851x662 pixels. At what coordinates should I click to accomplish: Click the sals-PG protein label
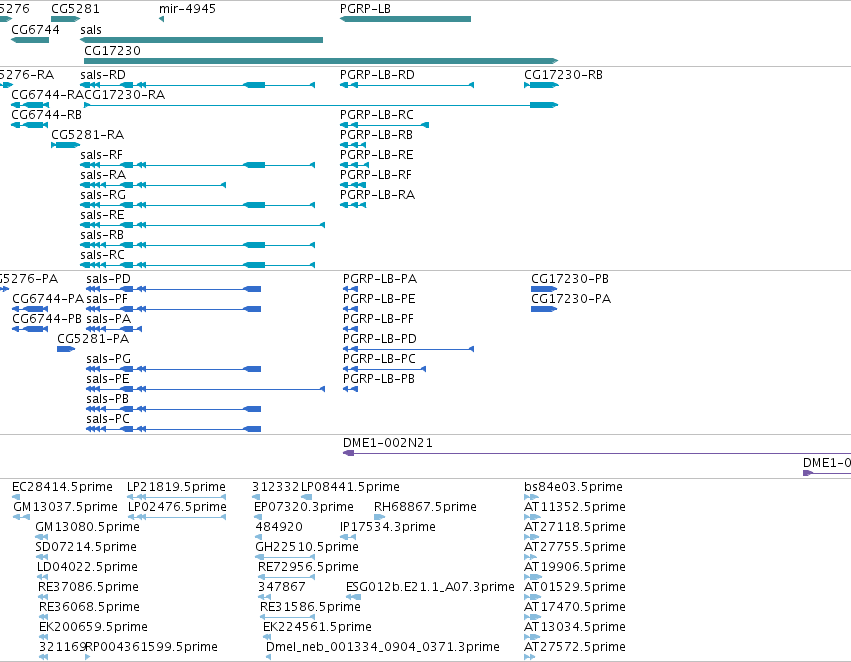(x=109, y=359)
